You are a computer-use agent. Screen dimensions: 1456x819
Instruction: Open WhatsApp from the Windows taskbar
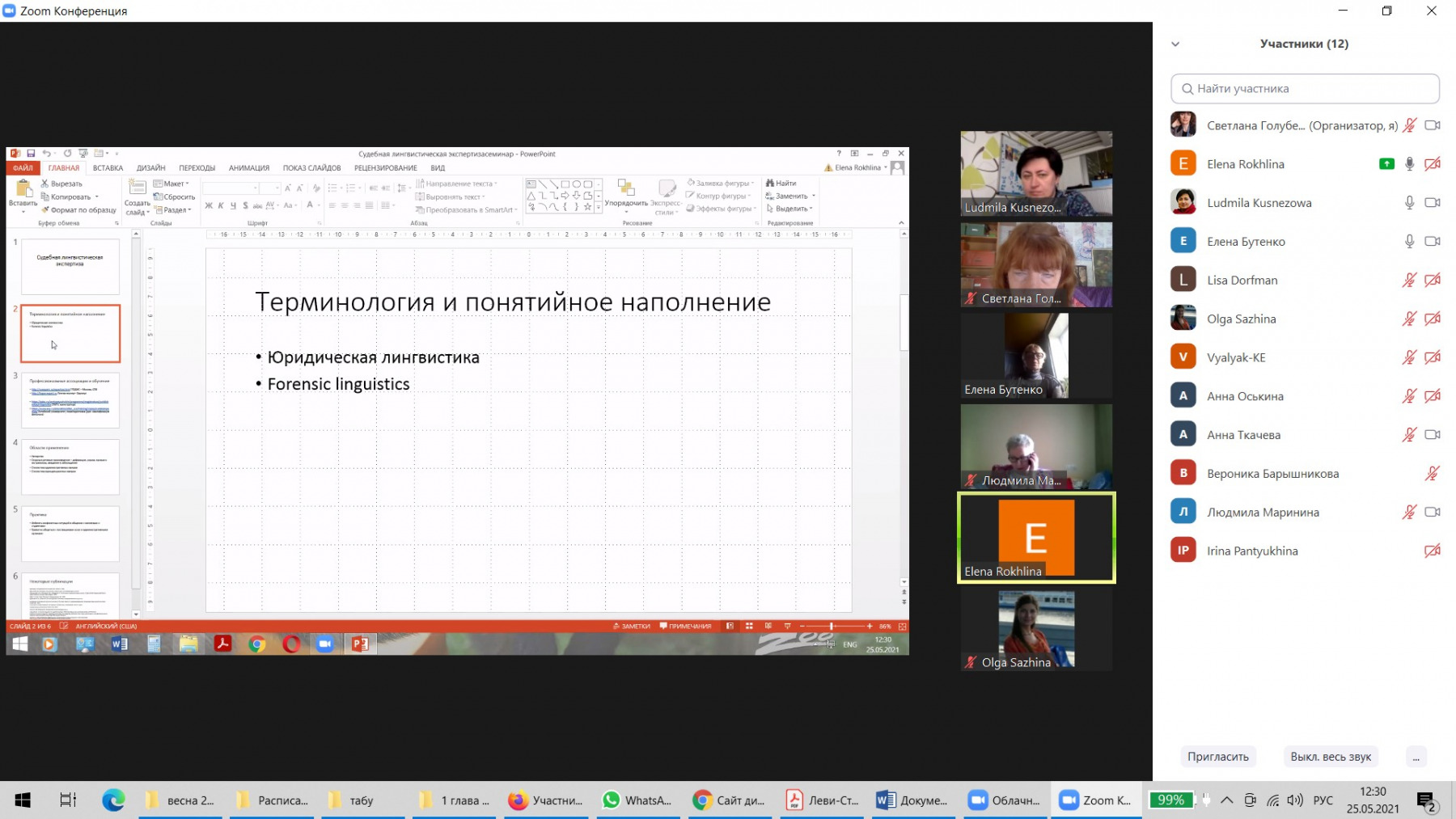(x=637, y=800)
